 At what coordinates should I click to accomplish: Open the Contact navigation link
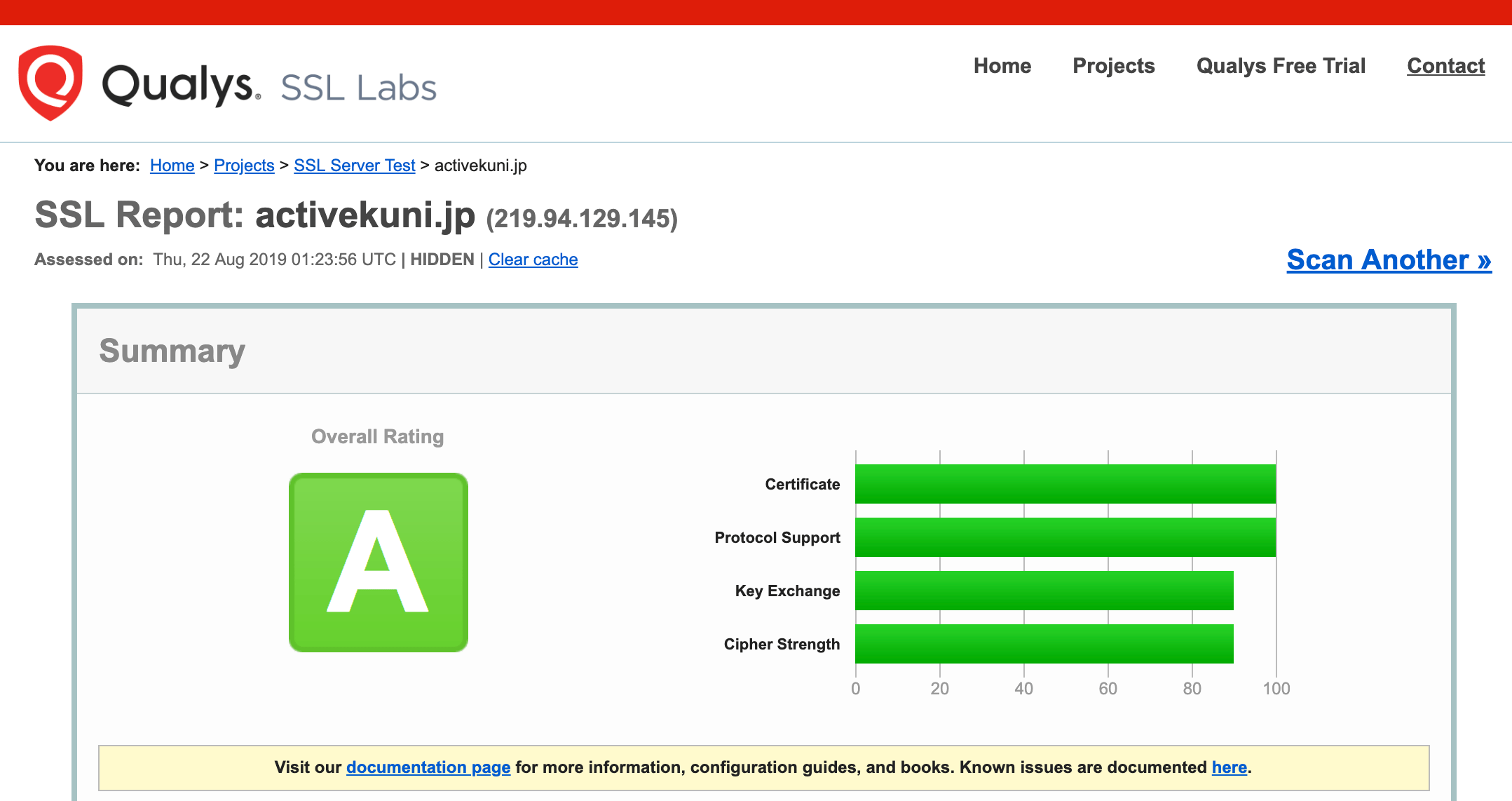coord(1445,66)
